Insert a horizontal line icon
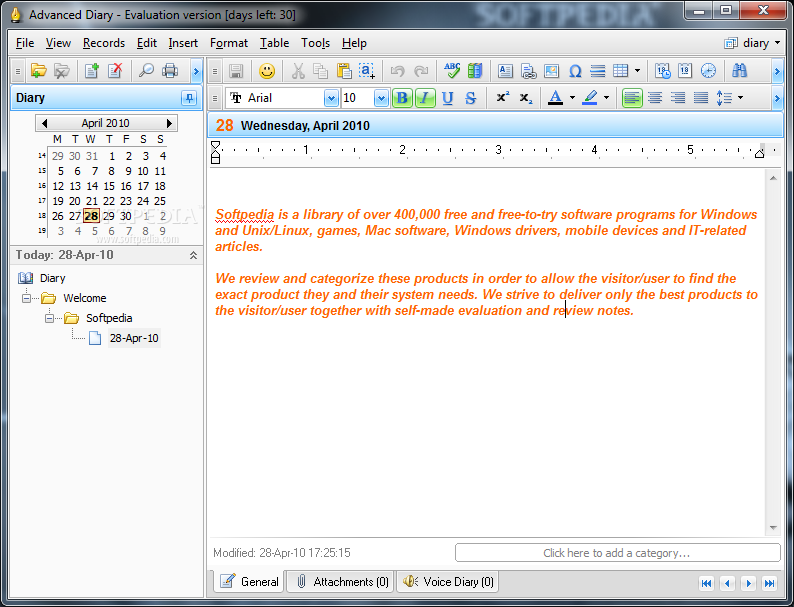This screenshot has height=607, width=794. (598, 70)
